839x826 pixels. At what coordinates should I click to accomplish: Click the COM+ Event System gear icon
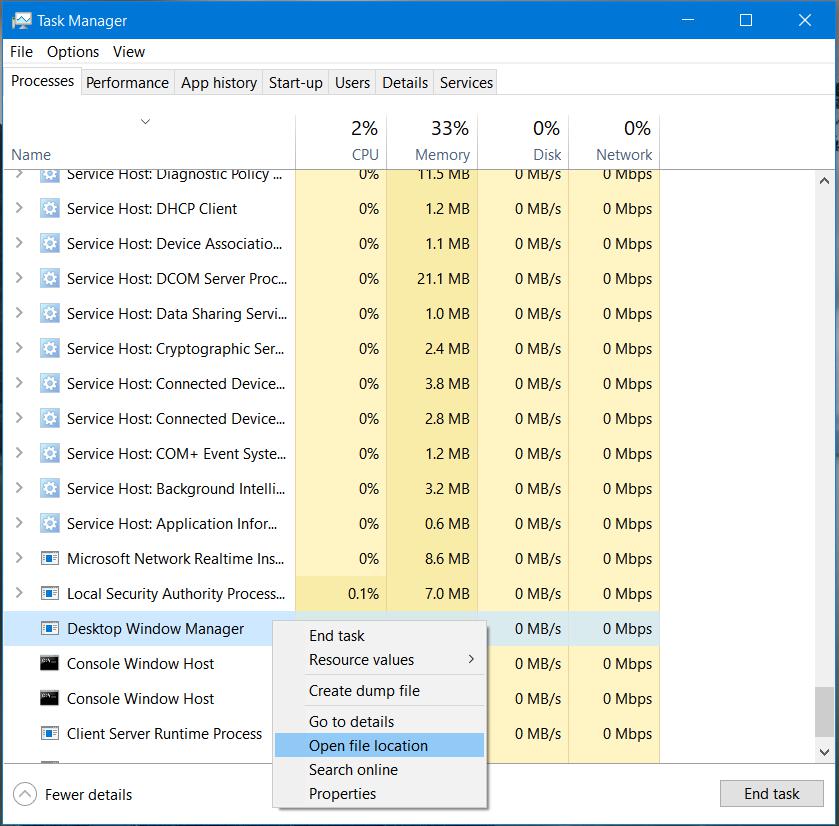tap(50, 454)
